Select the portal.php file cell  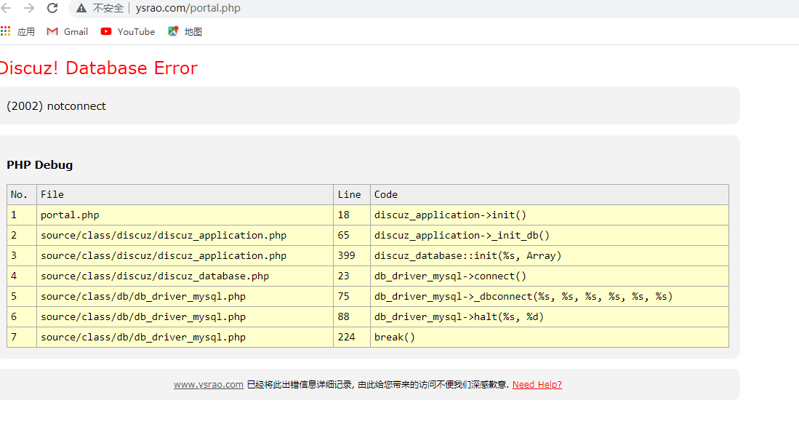tap(185, 215)
